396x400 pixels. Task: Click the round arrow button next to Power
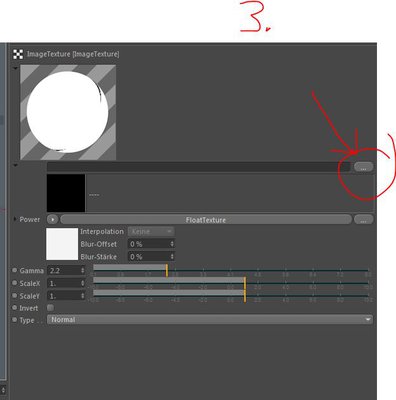tap(52, 220)
